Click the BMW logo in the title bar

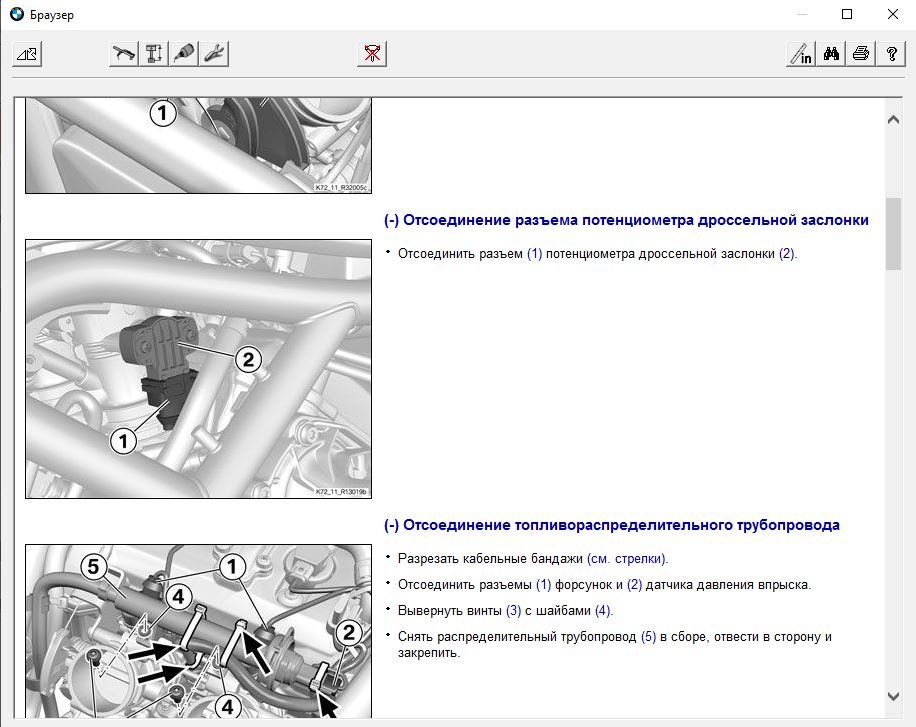coord(16,15)
